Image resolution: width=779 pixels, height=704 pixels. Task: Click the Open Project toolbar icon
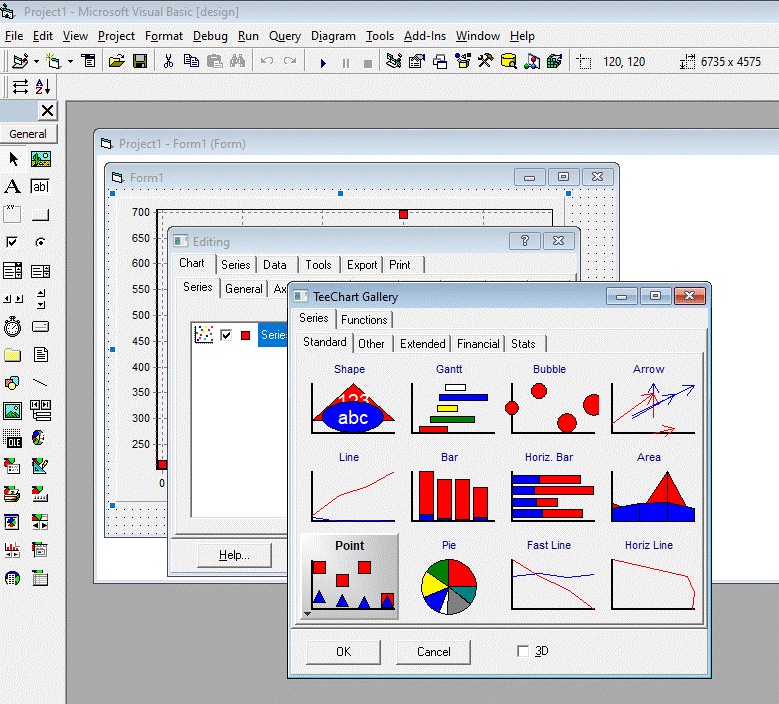(x=117, y=62)
